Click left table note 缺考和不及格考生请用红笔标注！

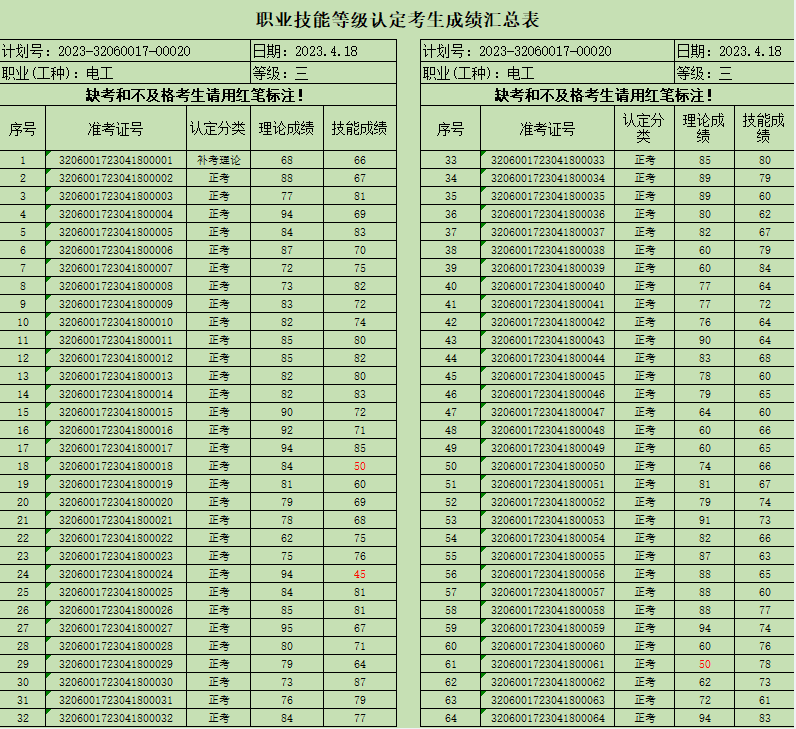(x=197, y=95)
